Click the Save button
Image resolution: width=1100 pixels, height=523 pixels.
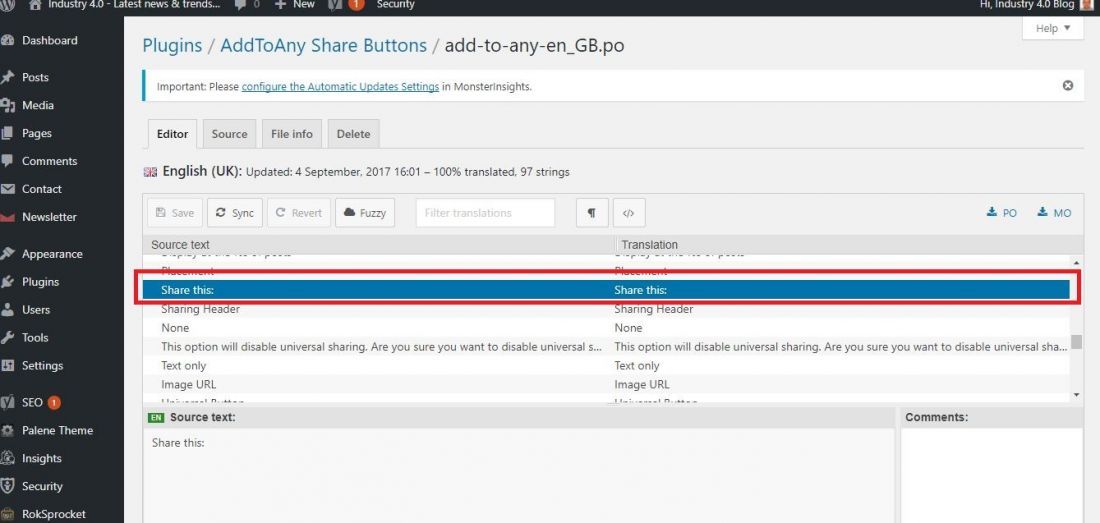(x=175, y=213)
